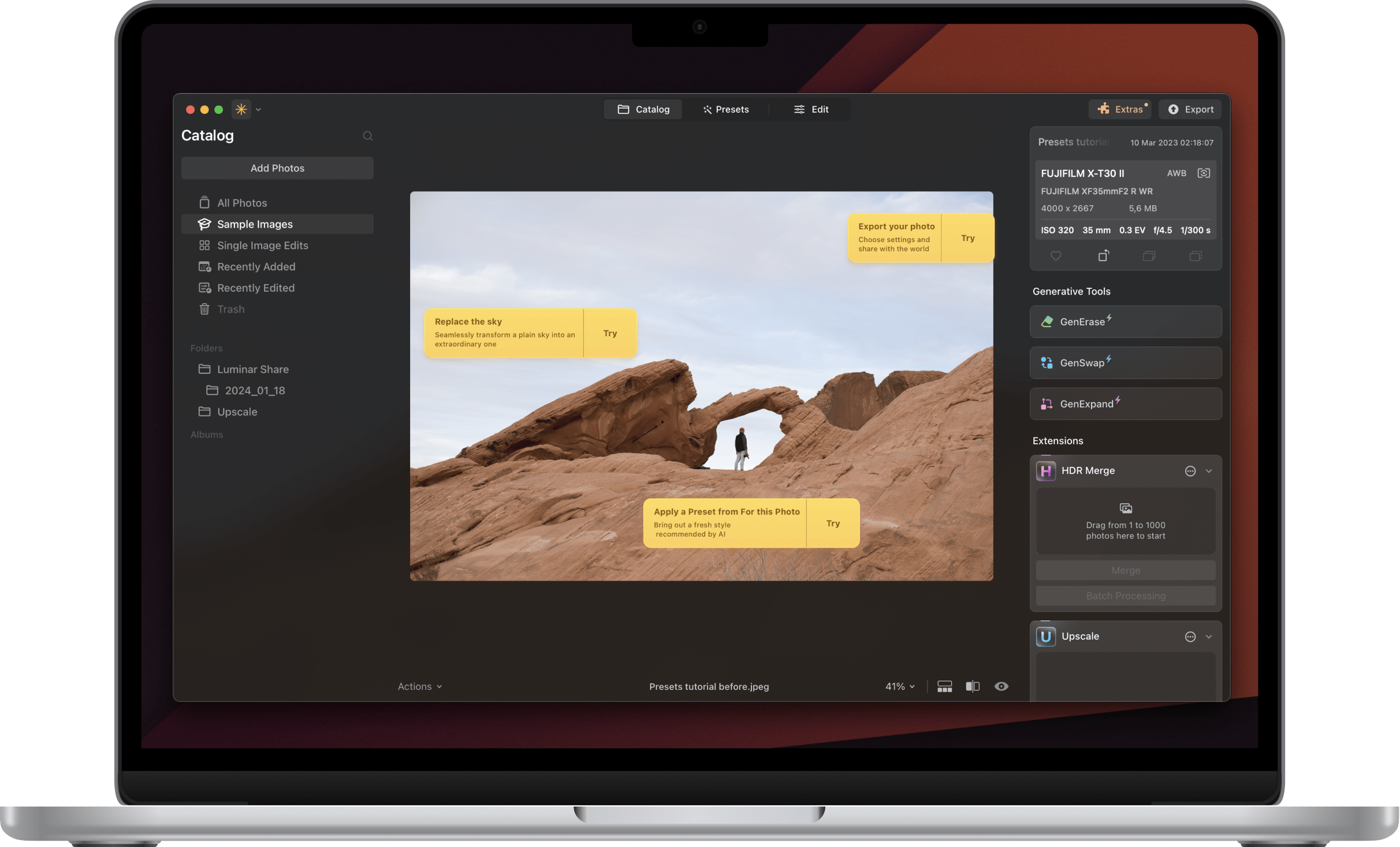1400x847 pixels.
Task: Open the search in the Catalog panel
Action: coord(368,136)
